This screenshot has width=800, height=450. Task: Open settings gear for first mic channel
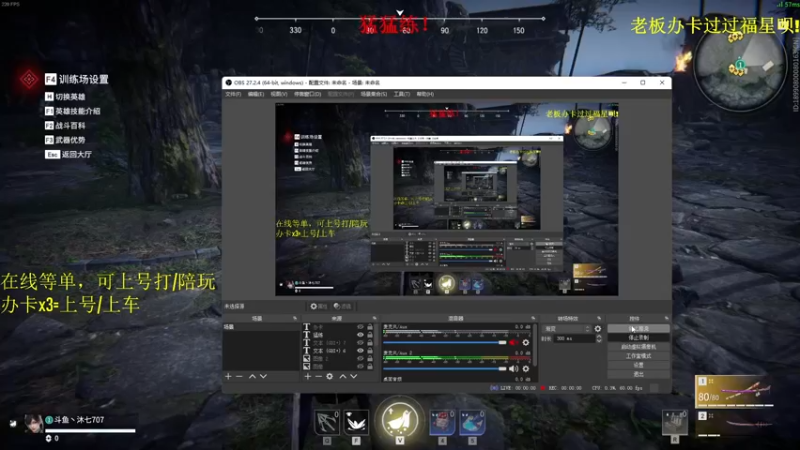[526, 342]
